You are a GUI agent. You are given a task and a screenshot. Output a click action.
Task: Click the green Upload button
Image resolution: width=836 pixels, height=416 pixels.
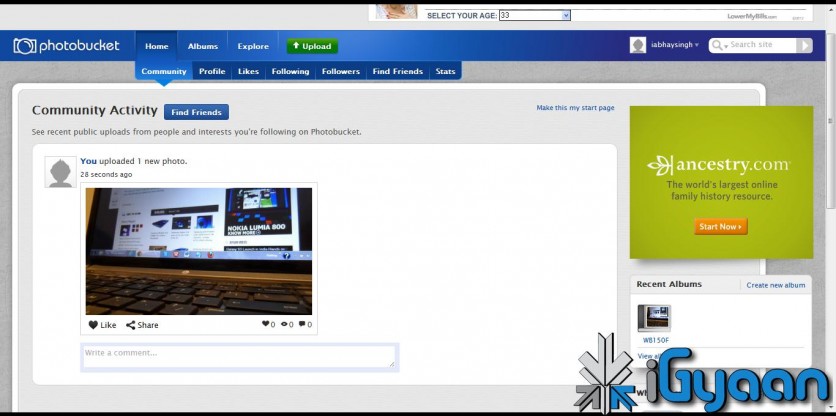312,46
